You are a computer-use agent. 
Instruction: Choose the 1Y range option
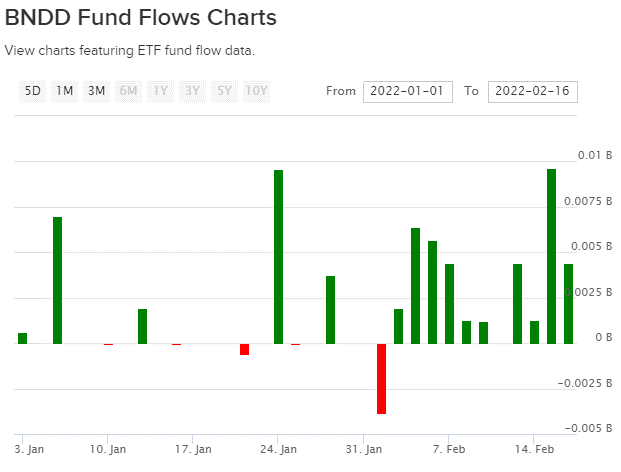click(x=161, y=91)
